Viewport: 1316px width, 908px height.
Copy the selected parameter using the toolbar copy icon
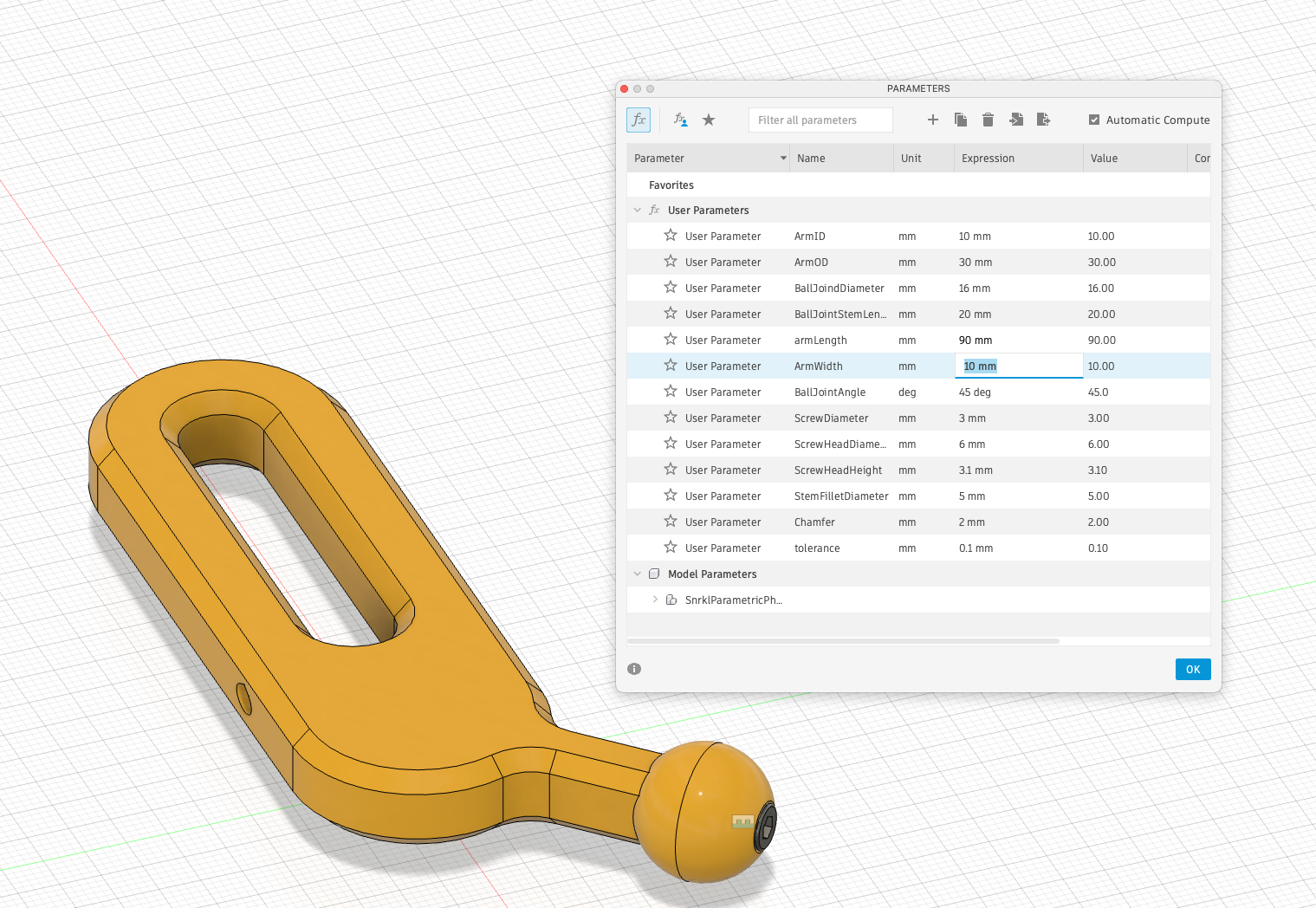point(961,120)
